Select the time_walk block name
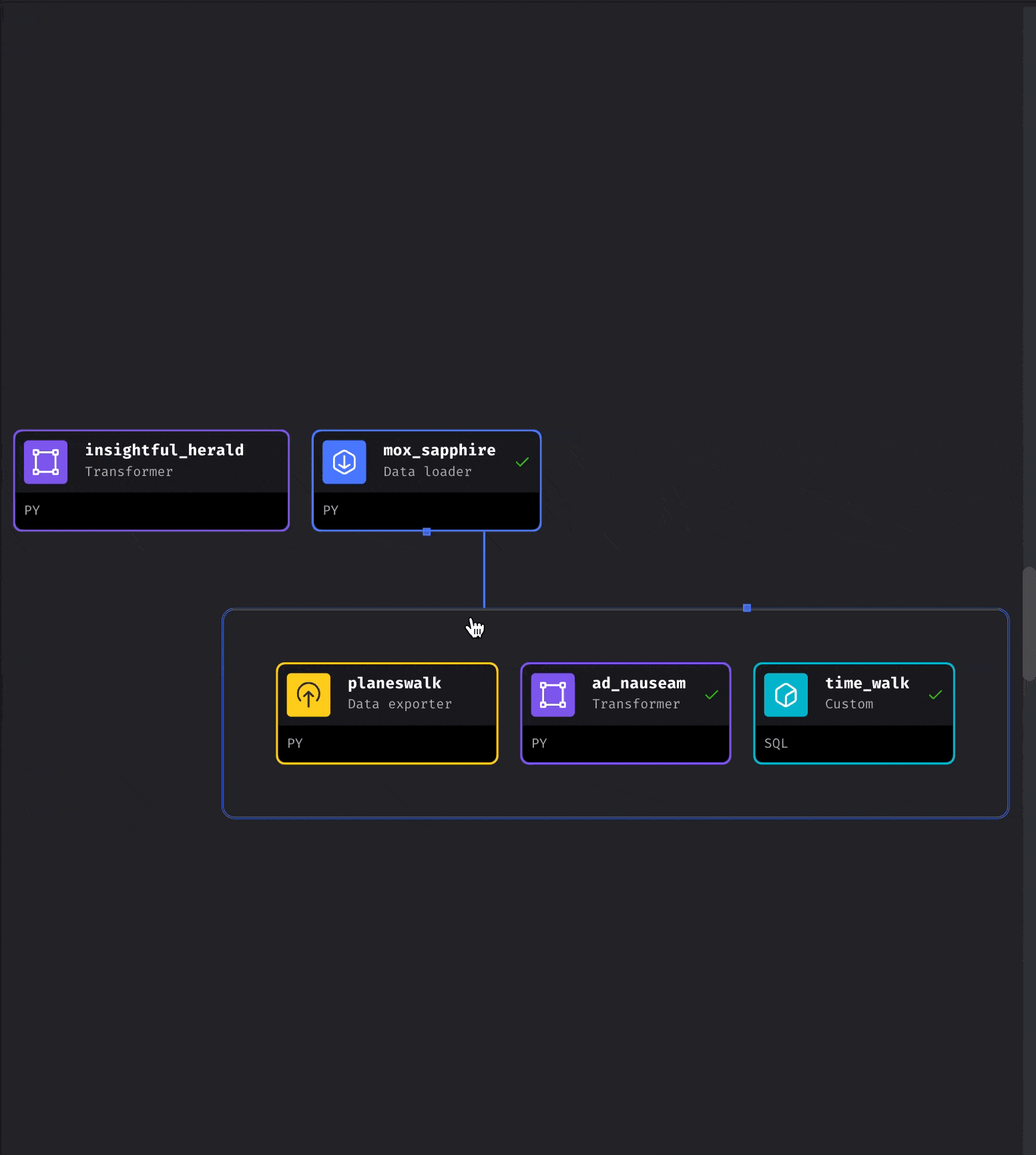Screen dimensions: 1036x1155 click(x=867, y=683)
